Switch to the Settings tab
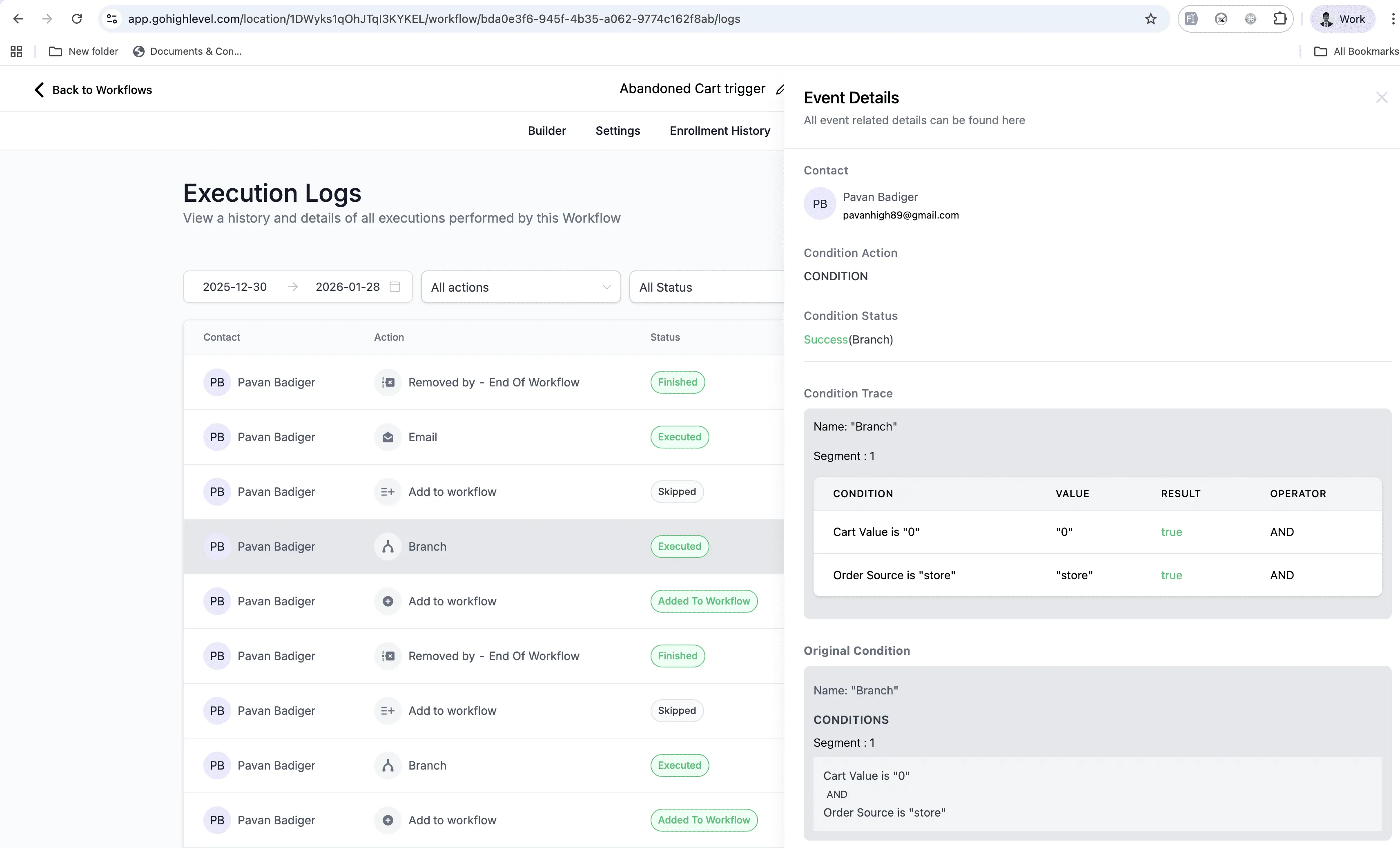Viewport: 1400px width, 848px height. click(618, 131)
